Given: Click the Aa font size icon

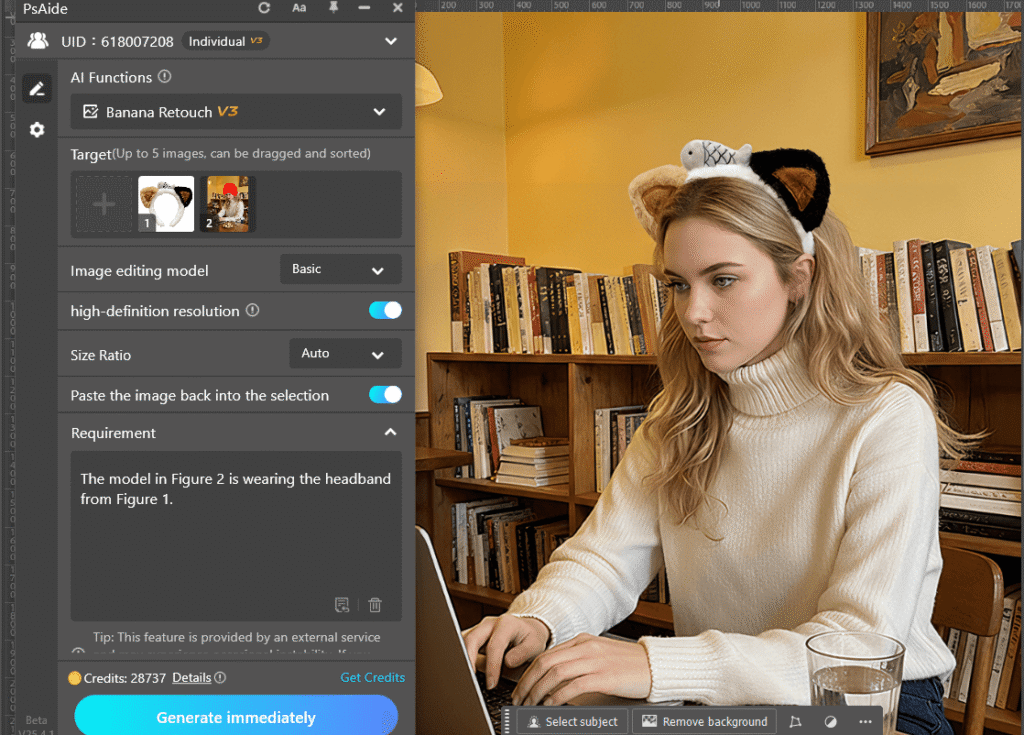Looking at the screenshot, I should pyautogui.click(x=299, y=8).
